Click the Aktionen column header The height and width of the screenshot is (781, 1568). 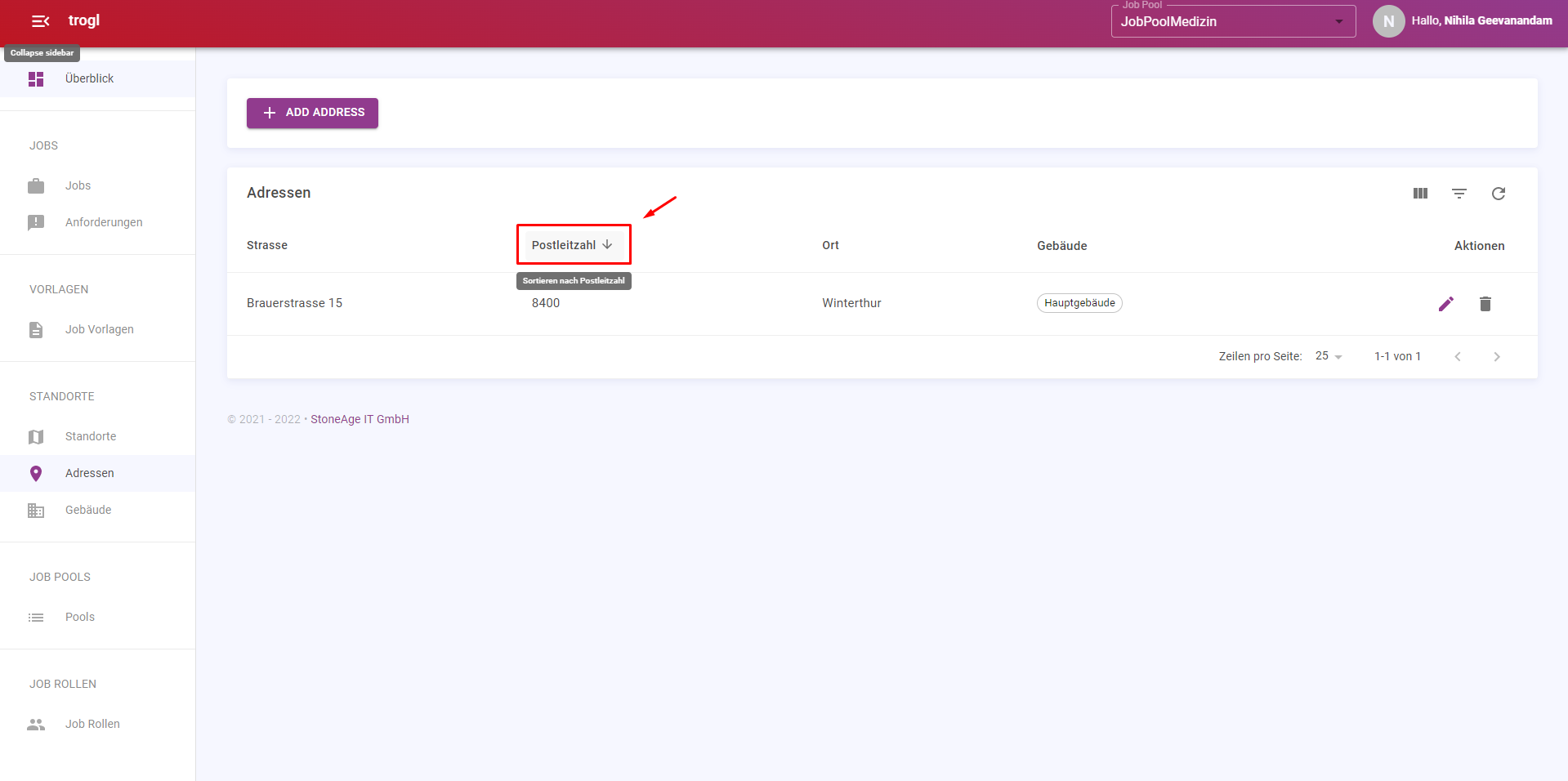click(1479, 246)
